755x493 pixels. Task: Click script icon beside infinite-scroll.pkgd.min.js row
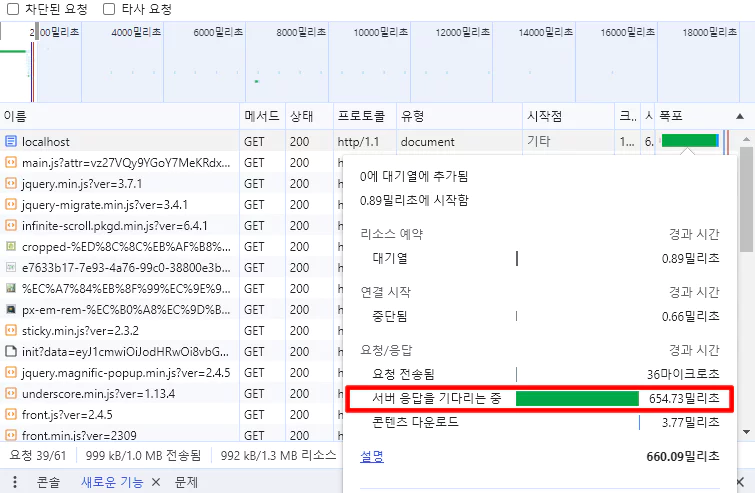[11, 225]
